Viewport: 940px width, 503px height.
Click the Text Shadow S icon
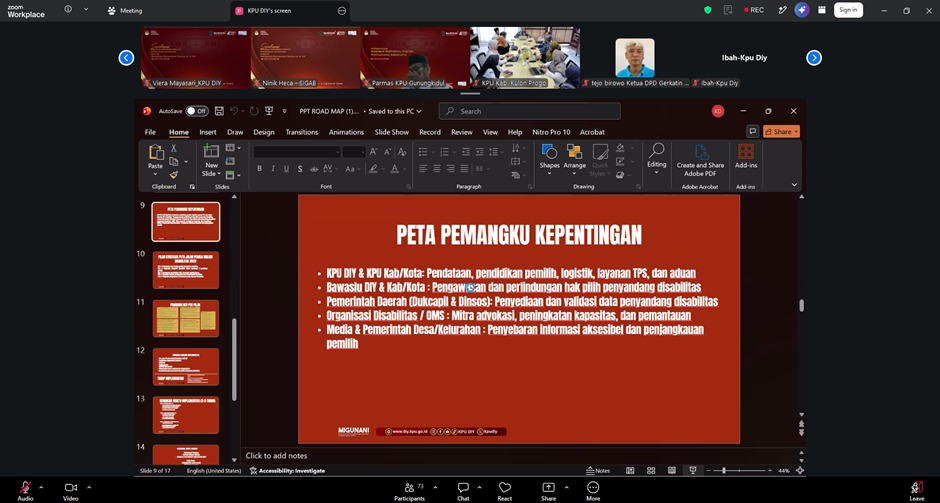click(300, 169)
